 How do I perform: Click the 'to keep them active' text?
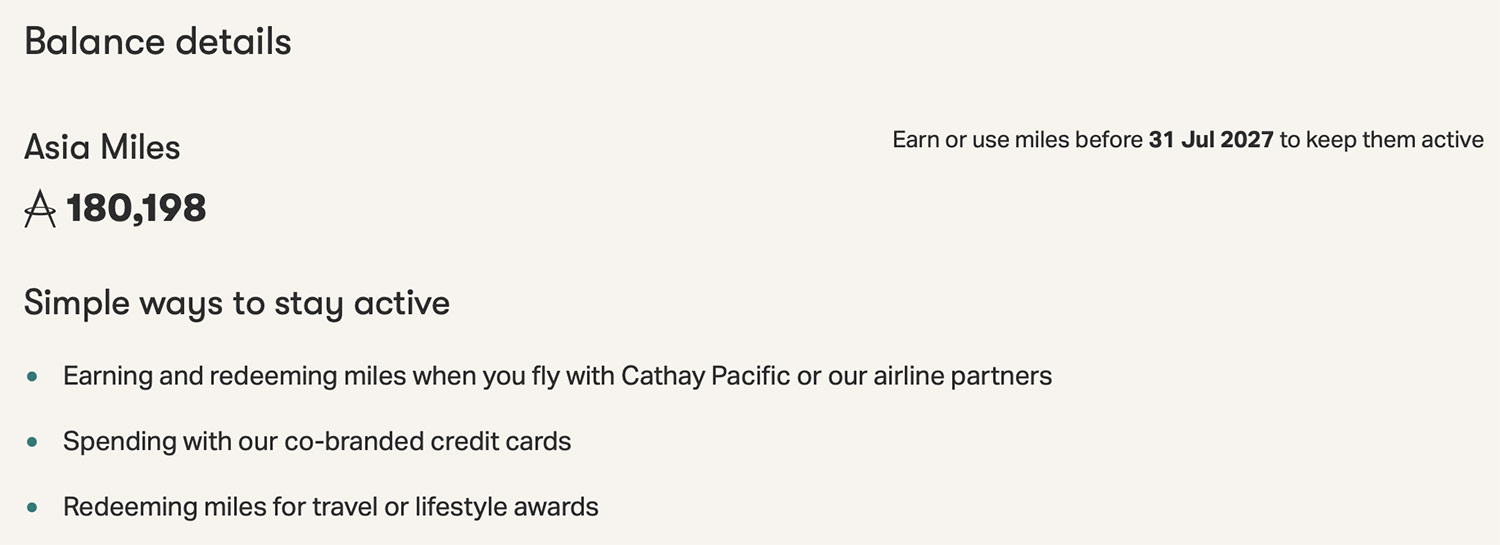pos(1381,140)
